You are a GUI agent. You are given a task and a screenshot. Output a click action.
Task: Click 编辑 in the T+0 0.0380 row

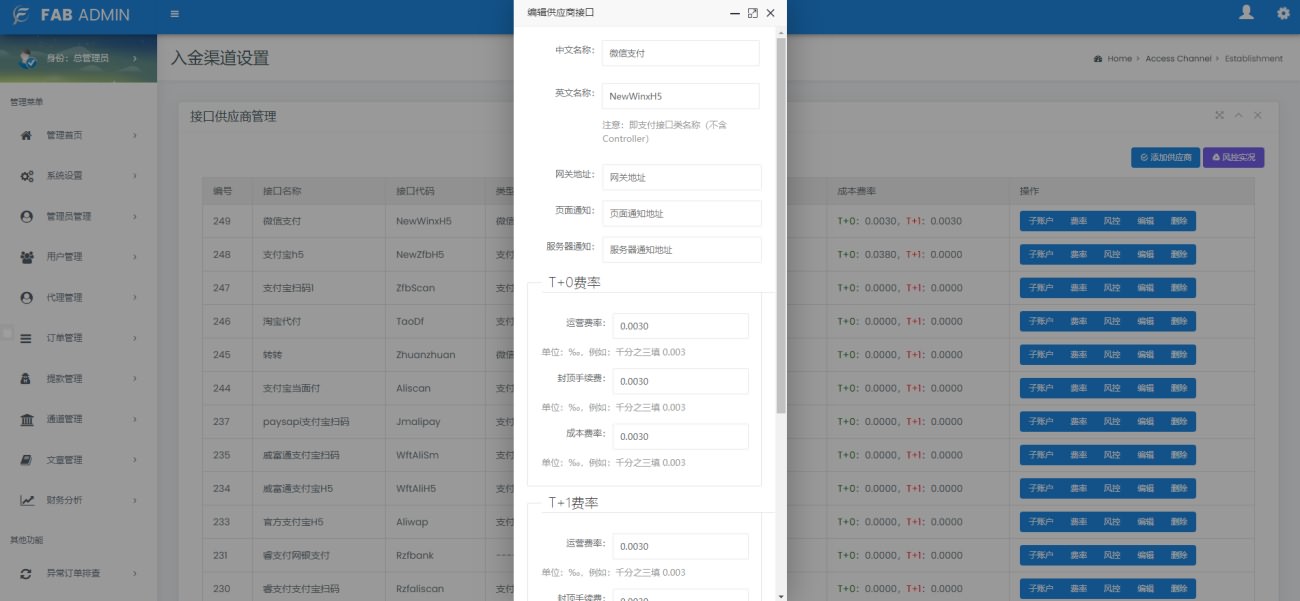(1145, 254)
